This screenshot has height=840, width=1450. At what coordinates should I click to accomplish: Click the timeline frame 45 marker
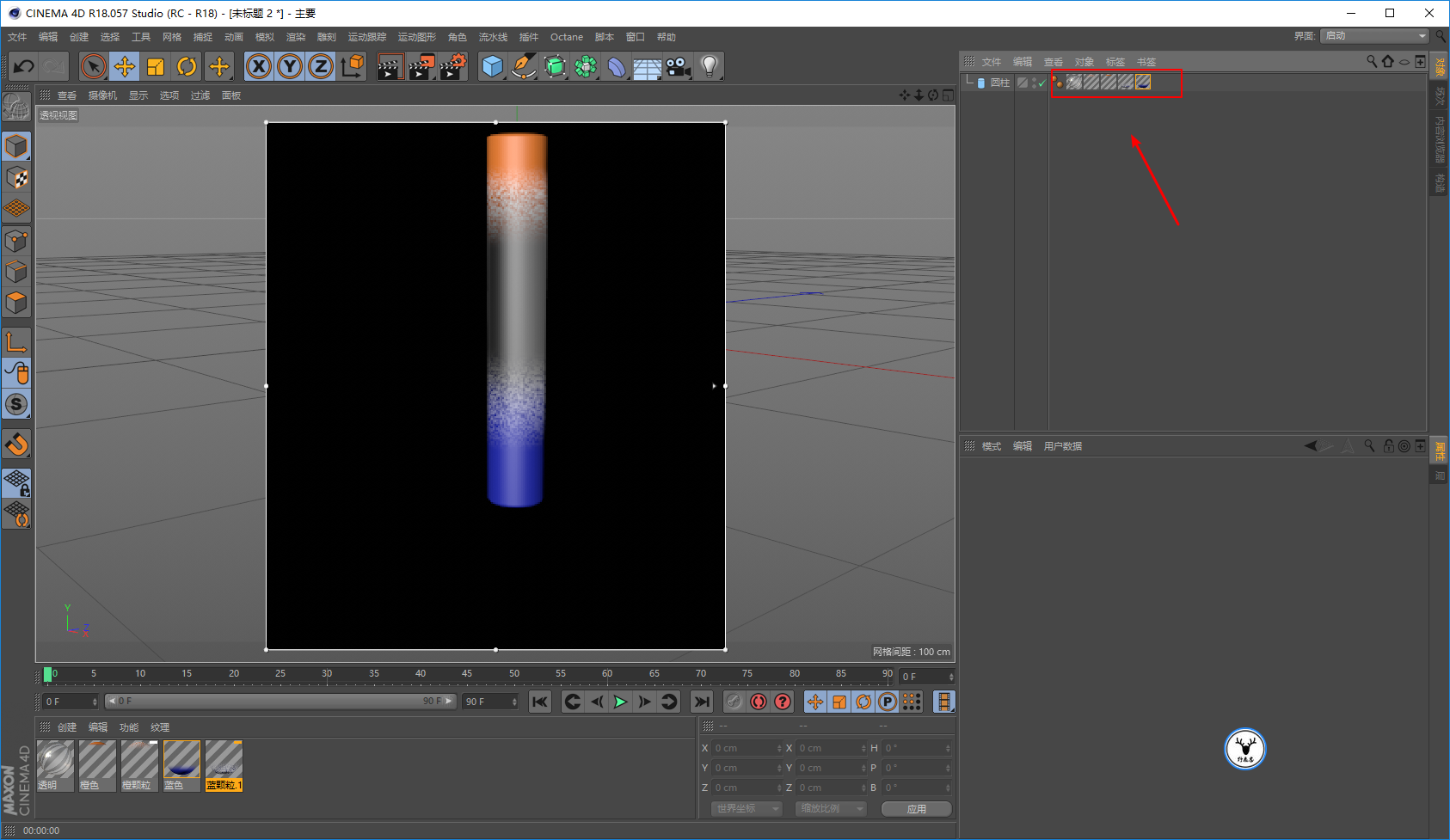pos(467,674)
